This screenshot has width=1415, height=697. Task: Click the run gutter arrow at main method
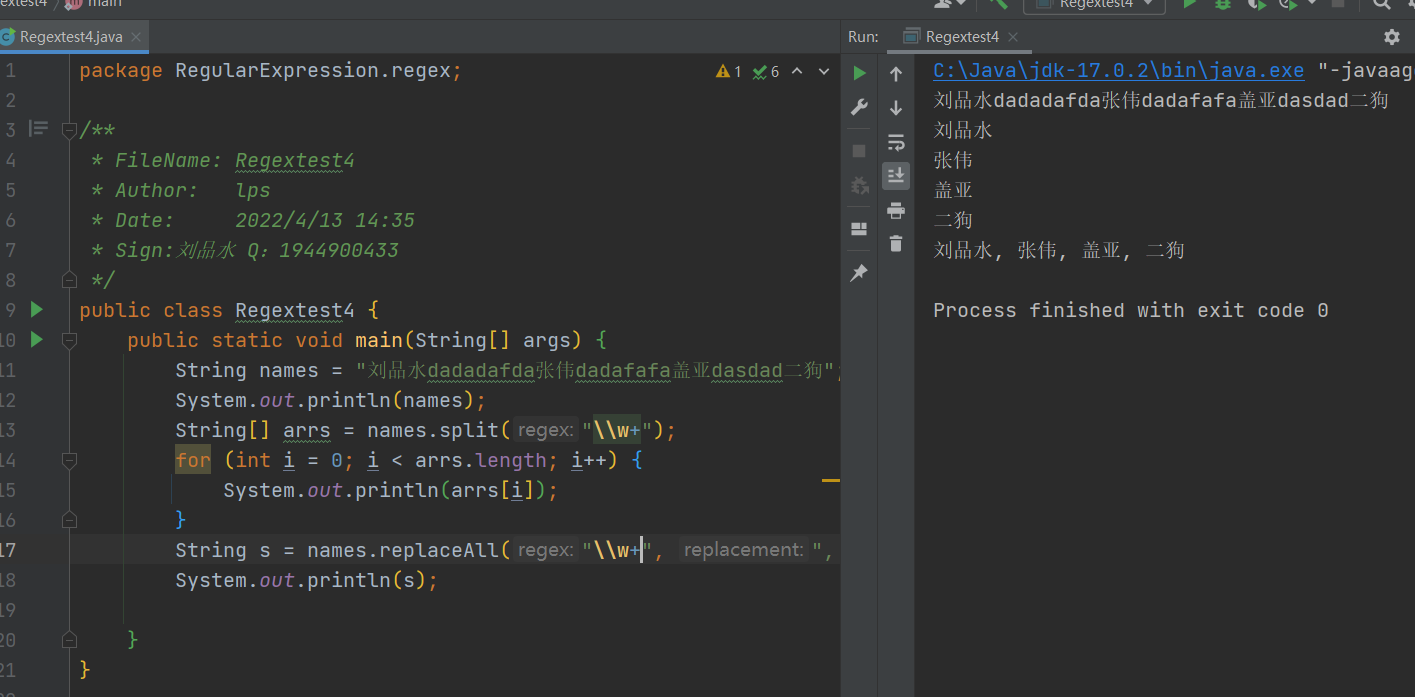37,340
